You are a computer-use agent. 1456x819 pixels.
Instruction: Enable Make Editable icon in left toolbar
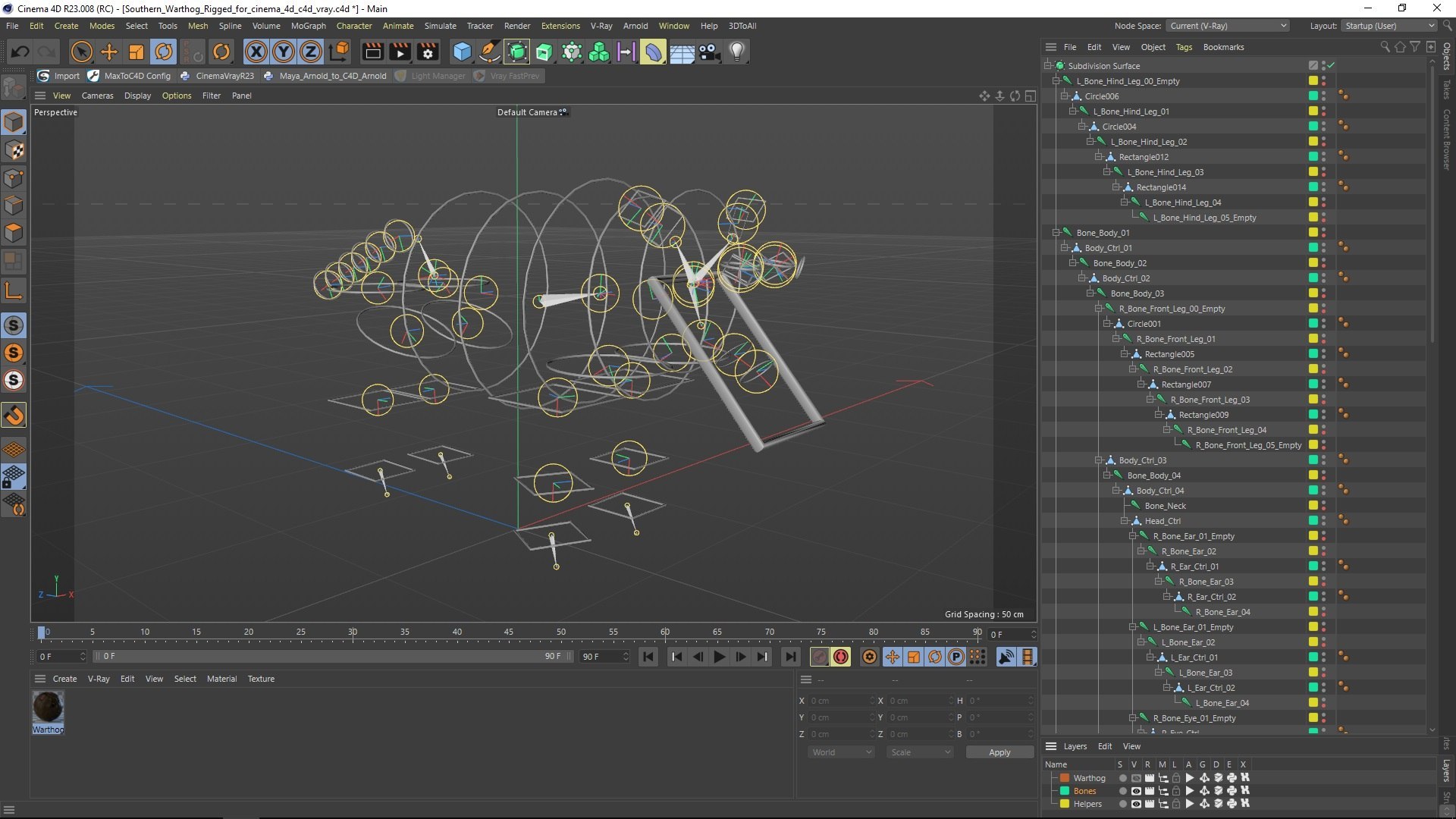point(14,88)
